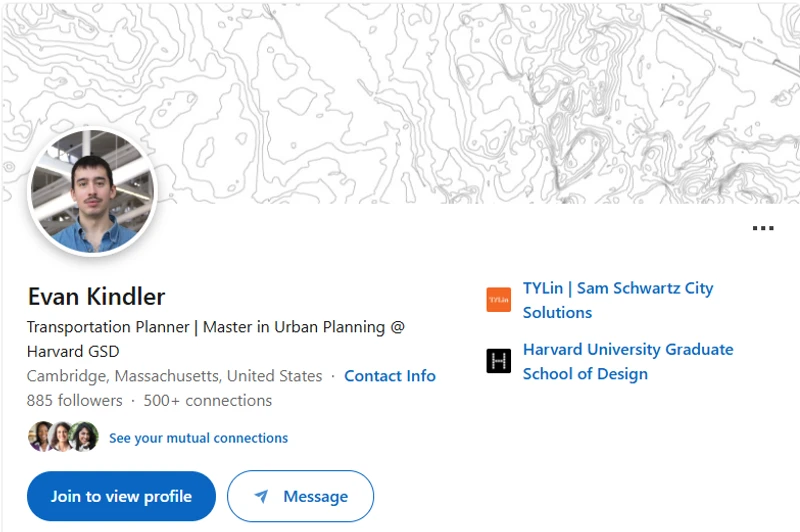The image size is (800, 532).
Task: Click the Evan Kindler name heading
Action: (x=96, y=296)
